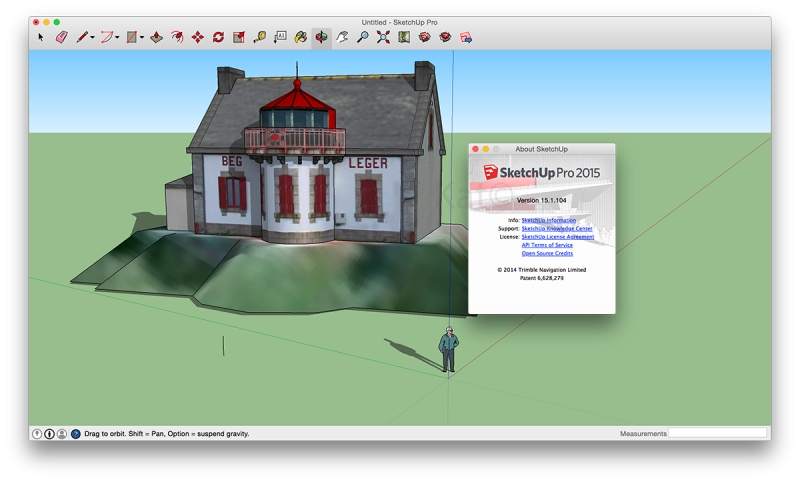Screen dimensions: 800x482
Task: Expand the Arc tool dropdown arrow
Action: click(117, 38)
